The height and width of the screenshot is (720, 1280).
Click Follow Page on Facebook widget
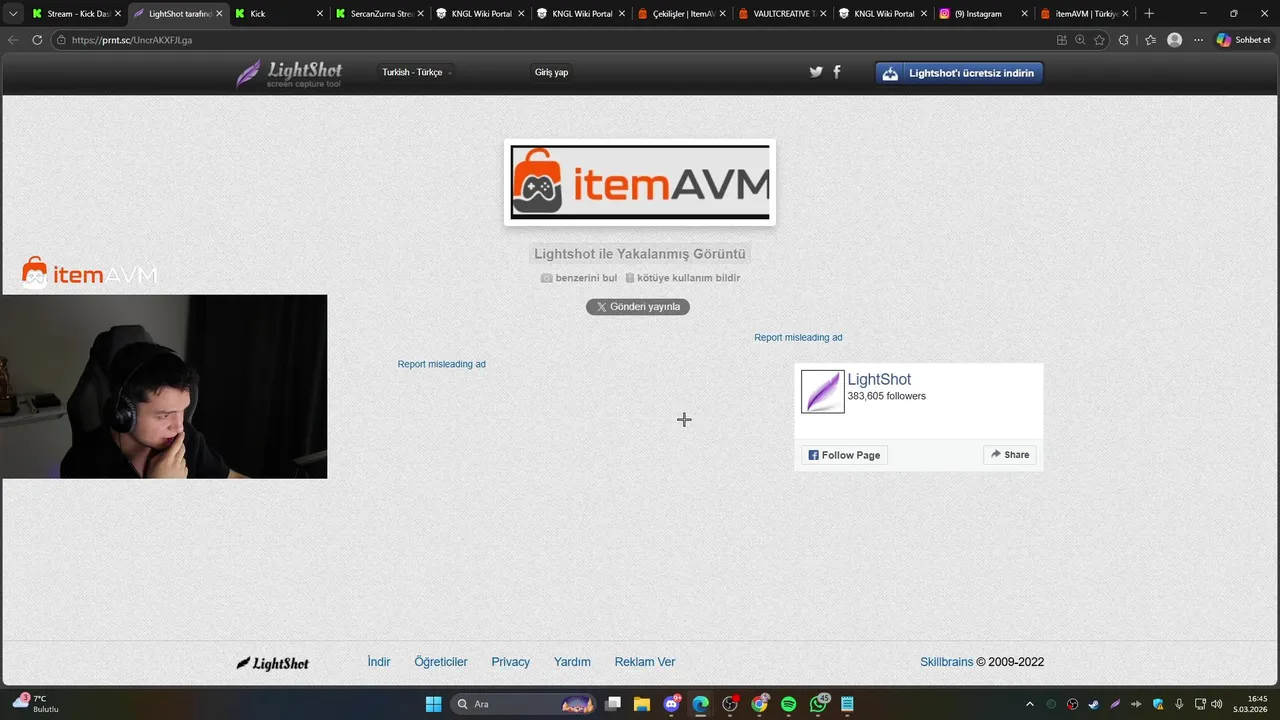point(844,455)
